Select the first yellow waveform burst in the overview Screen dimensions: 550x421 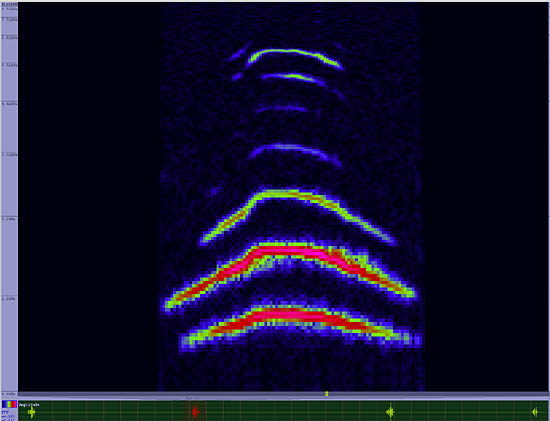click(x=32, y=412)
